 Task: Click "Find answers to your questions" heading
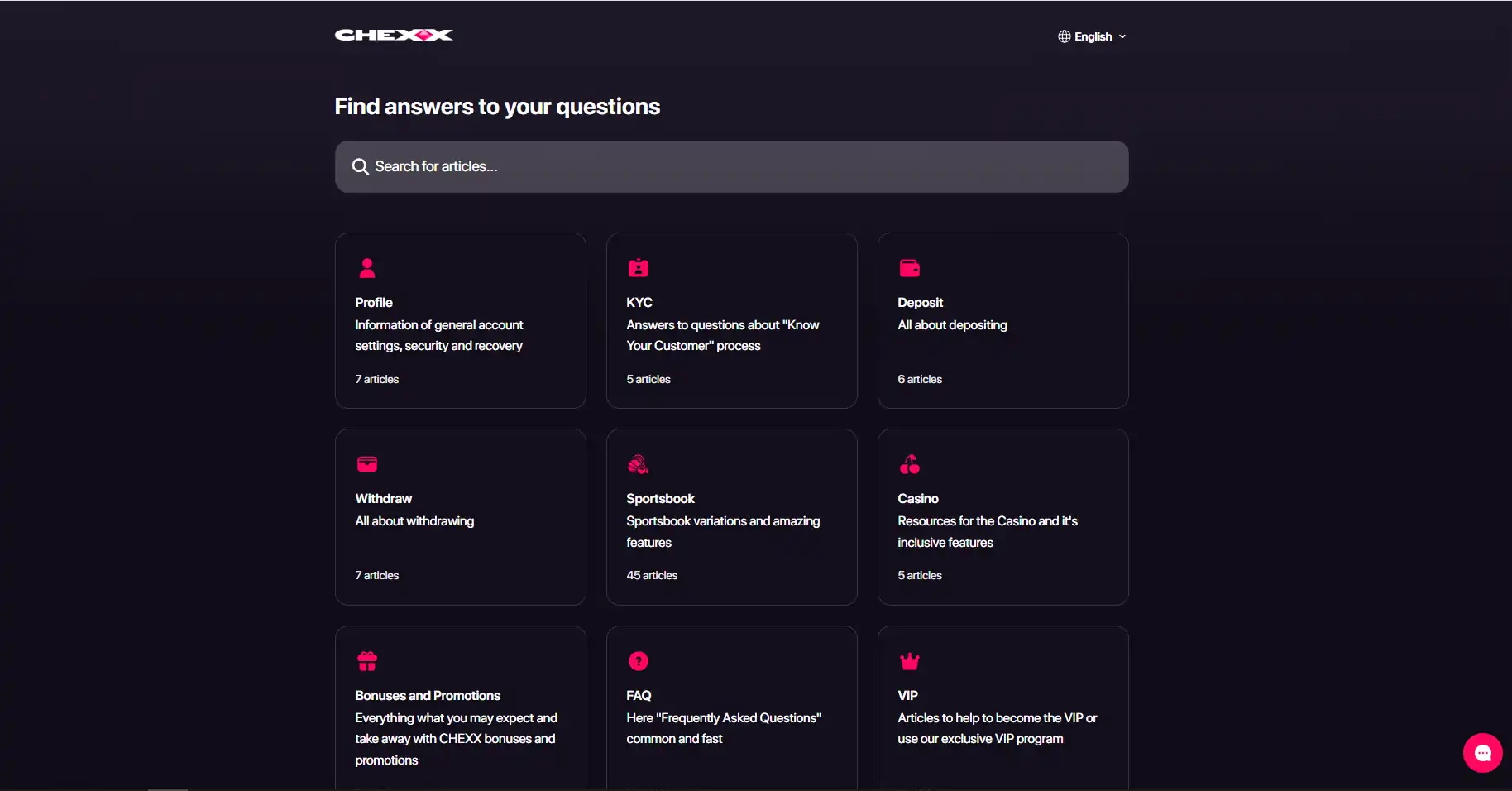click(497, 107)
